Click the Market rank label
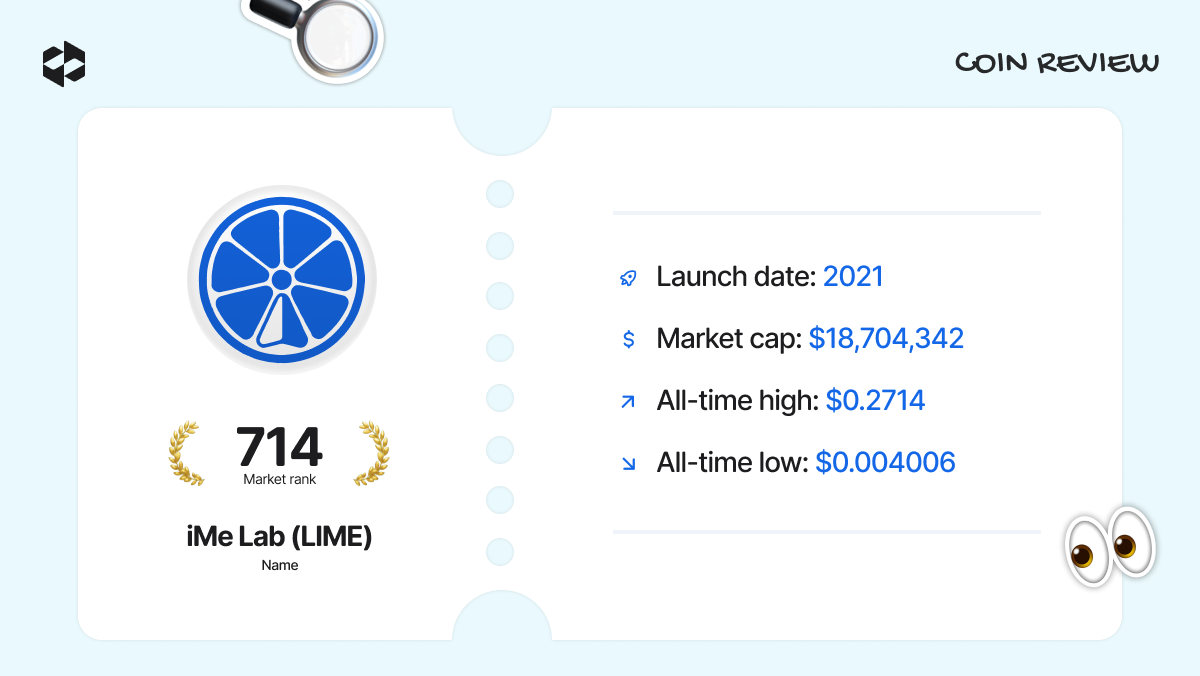This screenshot has width=1200, height=676. pyautogui.click(x=279, y=480)
